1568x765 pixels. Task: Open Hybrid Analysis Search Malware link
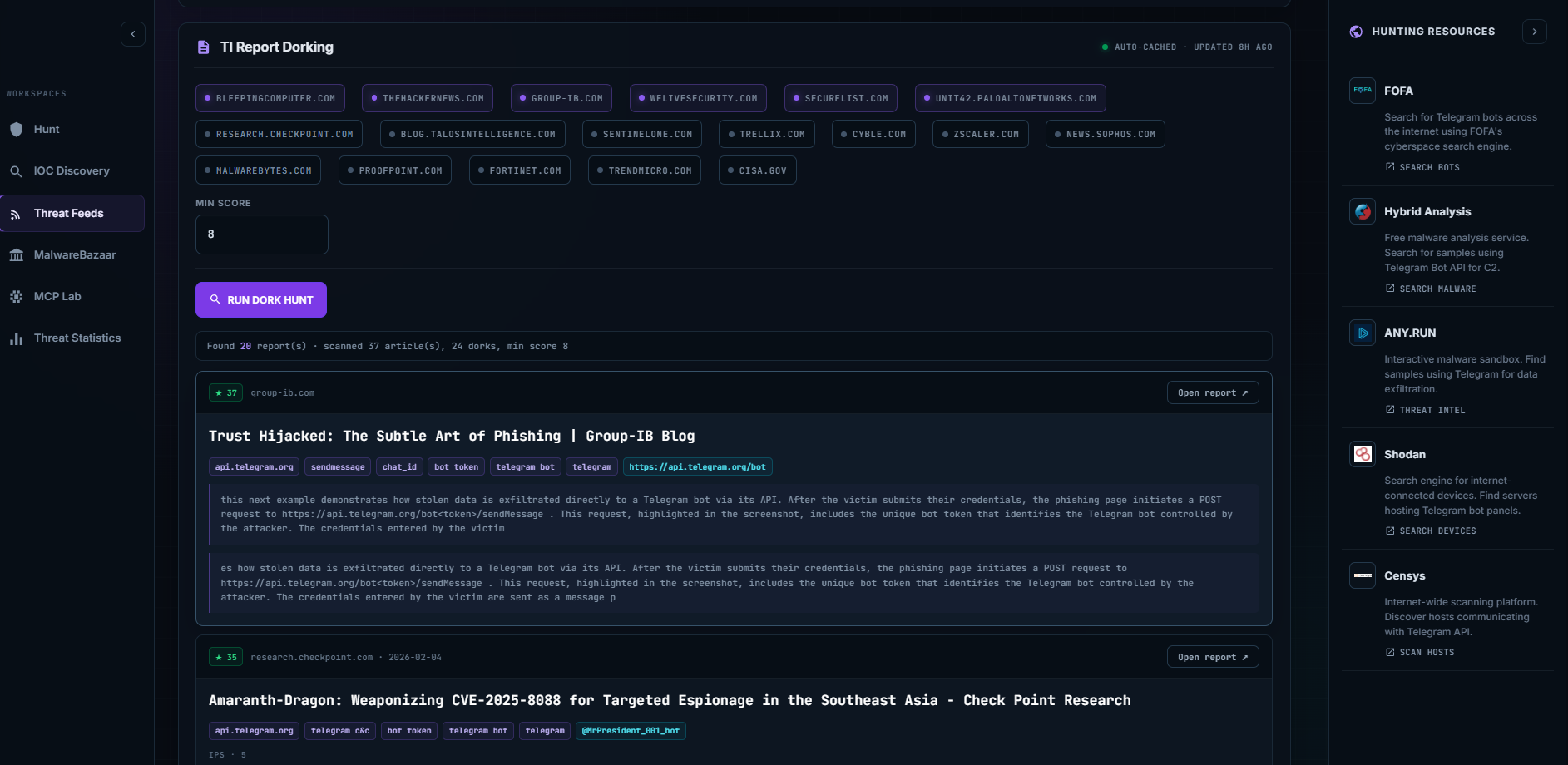coord(1431,289)
